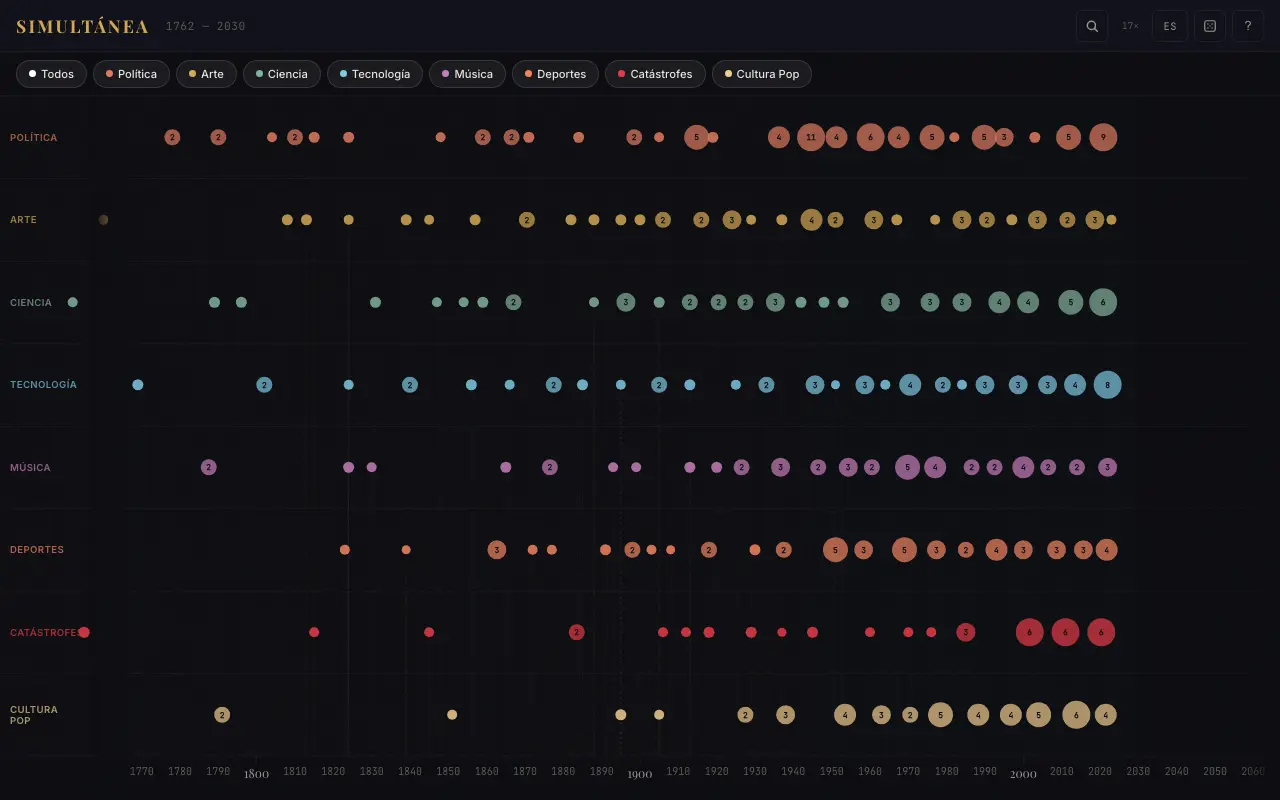Viewport: 1280px width, 800px height.
Task: Open the search panel with the magnifier icon
Action: pyautogui.click(x=1091, y=26)
